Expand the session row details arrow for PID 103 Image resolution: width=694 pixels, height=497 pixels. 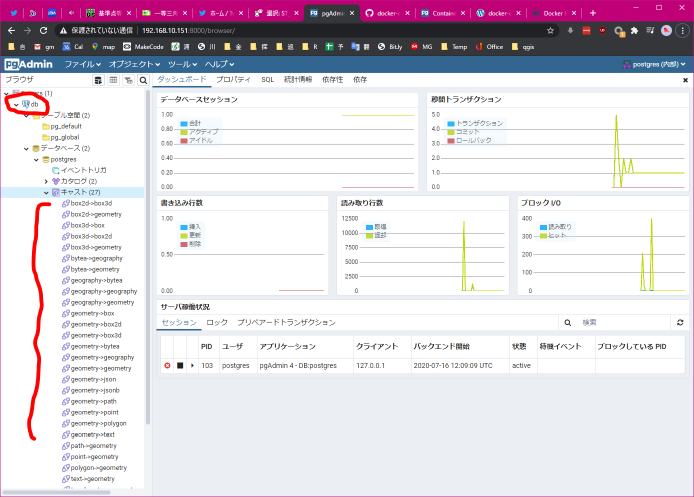coord(192,366)
